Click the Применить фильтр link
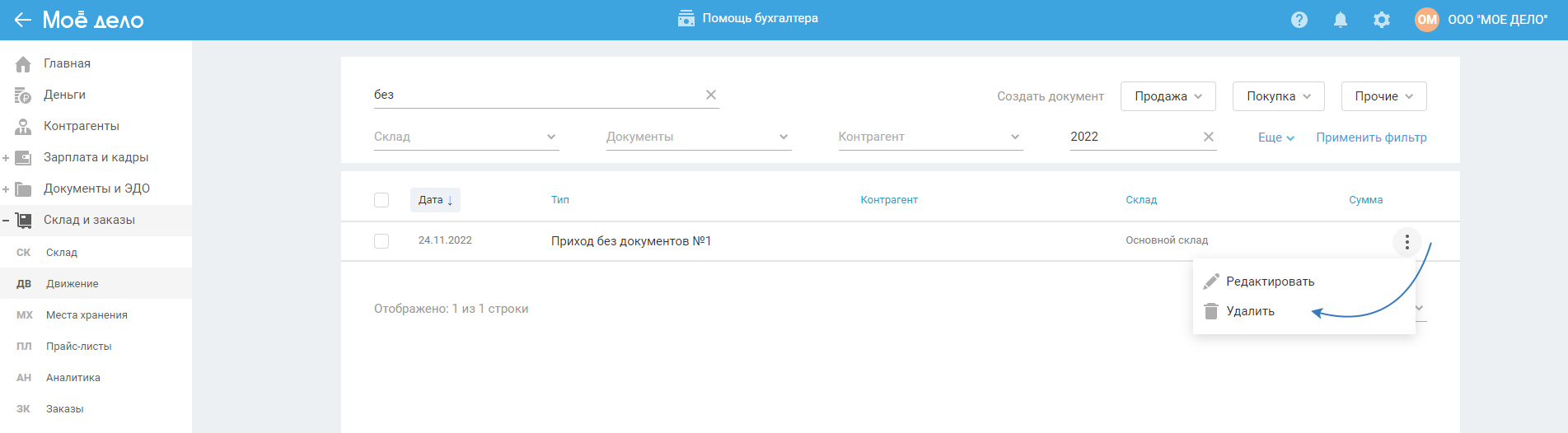Image resolution: width=1568 pixels, height=433 pixels. [x=1371, y=137]
